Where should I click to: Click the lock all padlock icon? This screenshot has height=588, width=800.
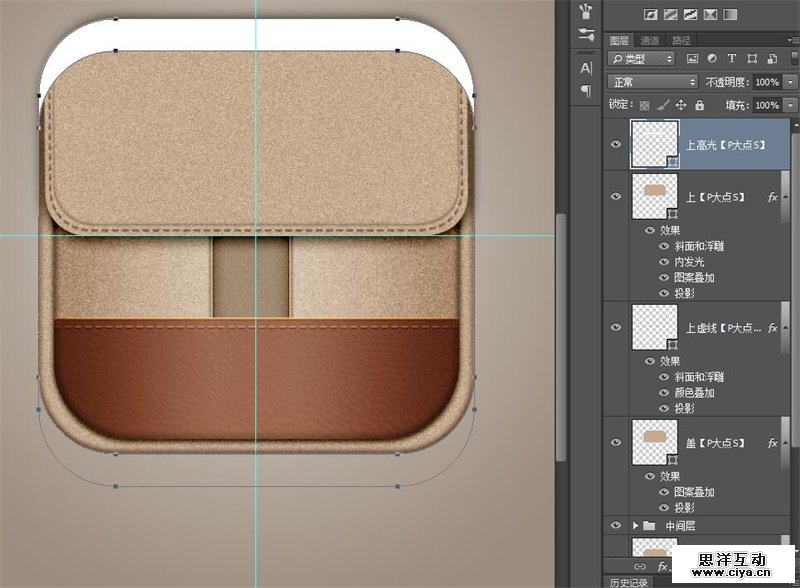699,105
